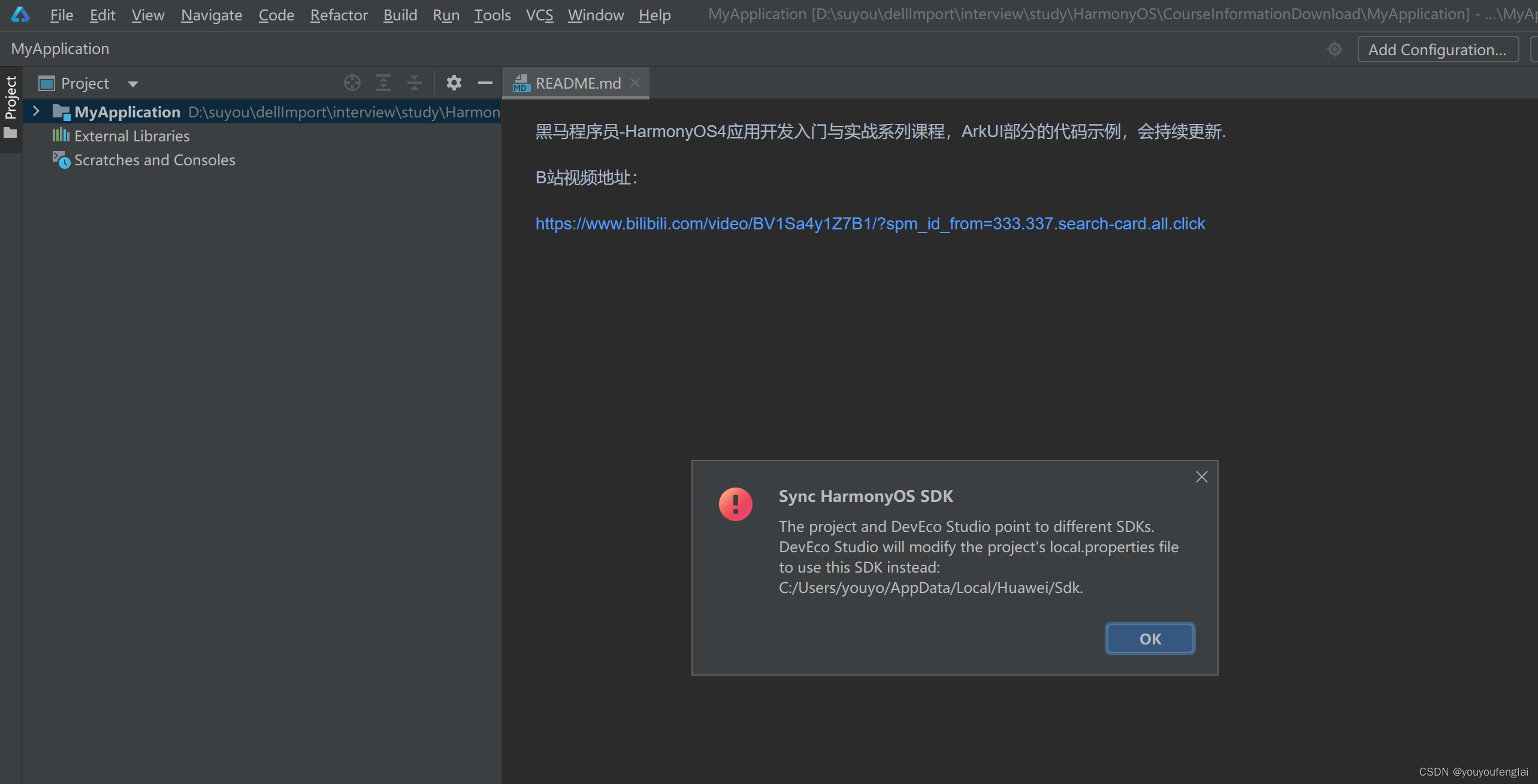Open the Window menu
Screen dimensions: 1538x784
click(x=596, y=15)
